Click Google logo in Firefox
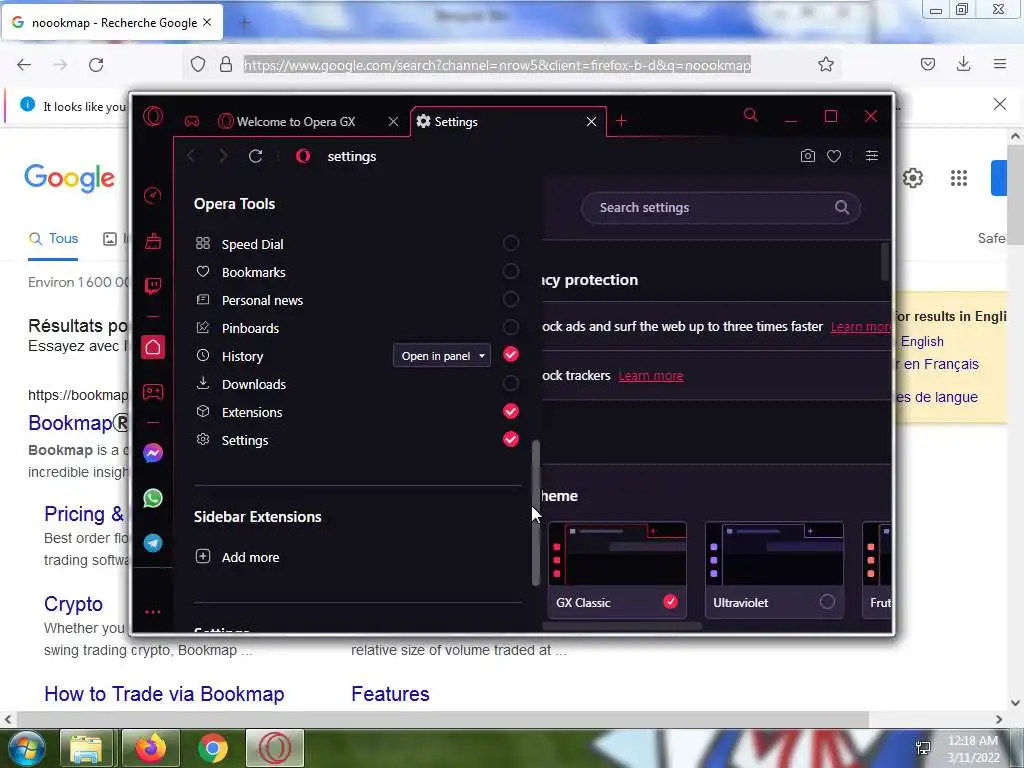Viewport: 1024px width, 768px height. pyautogui.click(x=69, y=178)
